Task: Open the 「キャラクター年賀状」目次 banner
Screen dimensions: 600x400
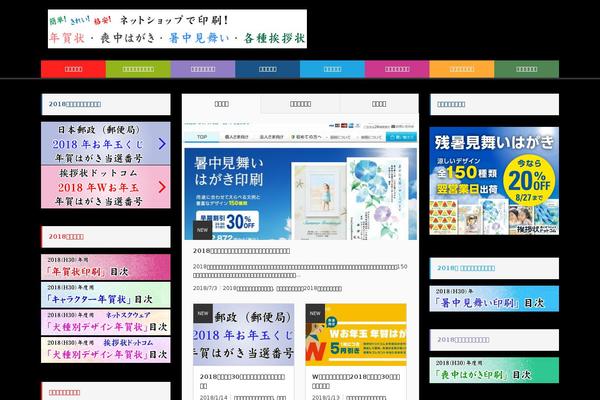Action: click(106, 295)
